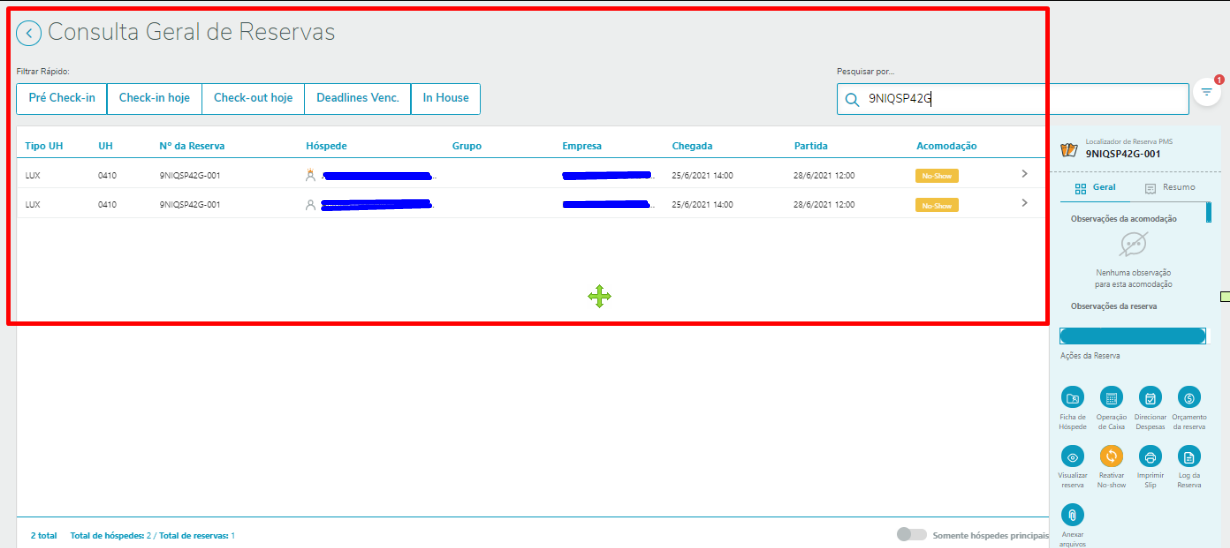Select No-Show badge in second row
The width and height of the screenshot is (1230, 548).
click(x=937, y=205)
